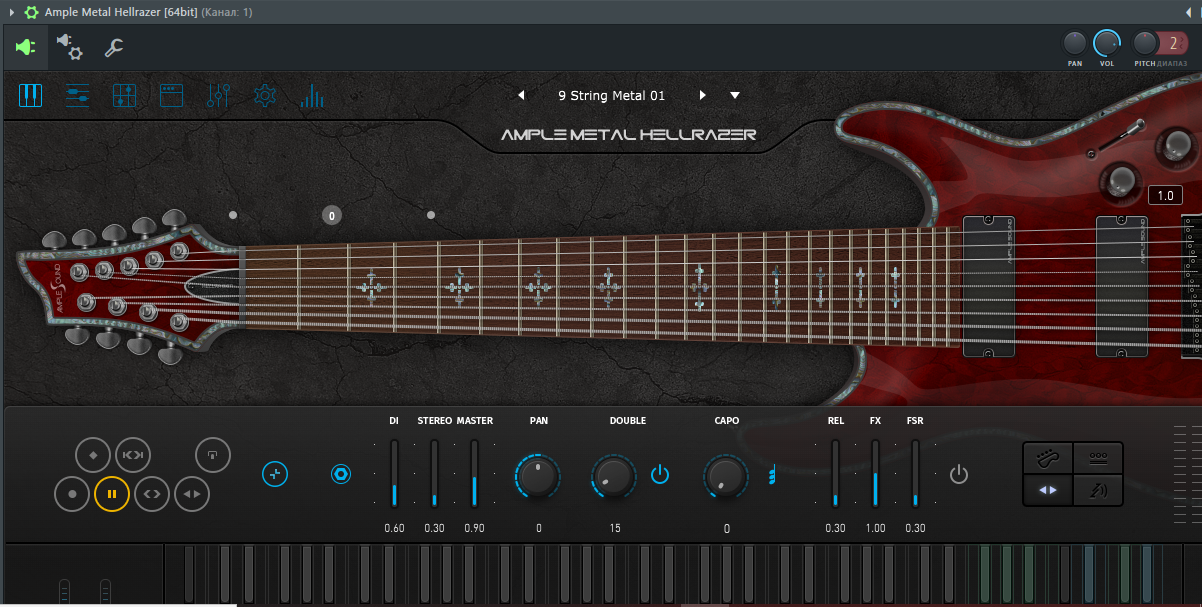Open the plugin editor plug icon

pyautogui.click(x=26, y=47)
